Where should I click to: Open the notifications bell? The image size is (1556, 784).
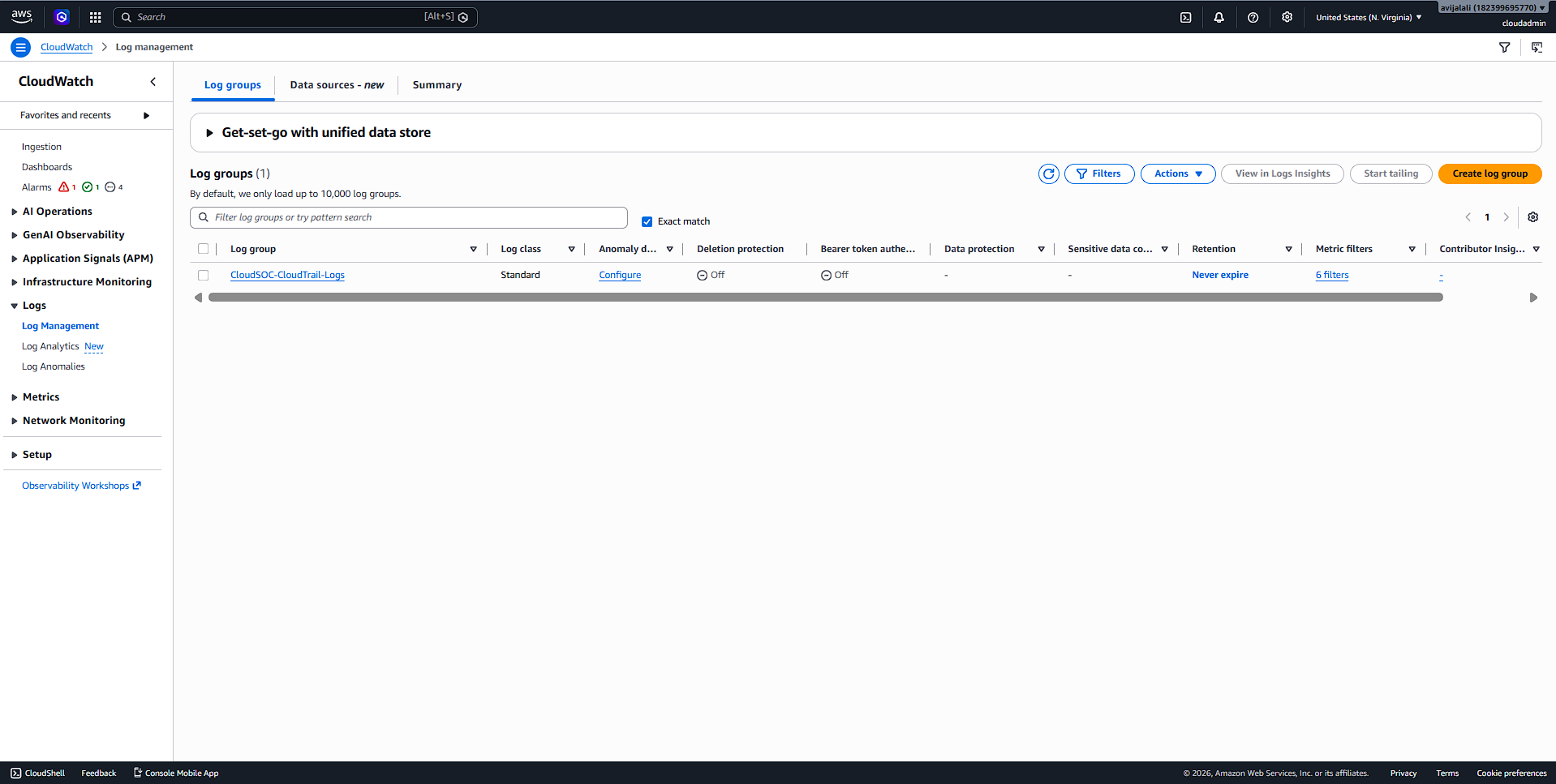(x=1219, y=17)
